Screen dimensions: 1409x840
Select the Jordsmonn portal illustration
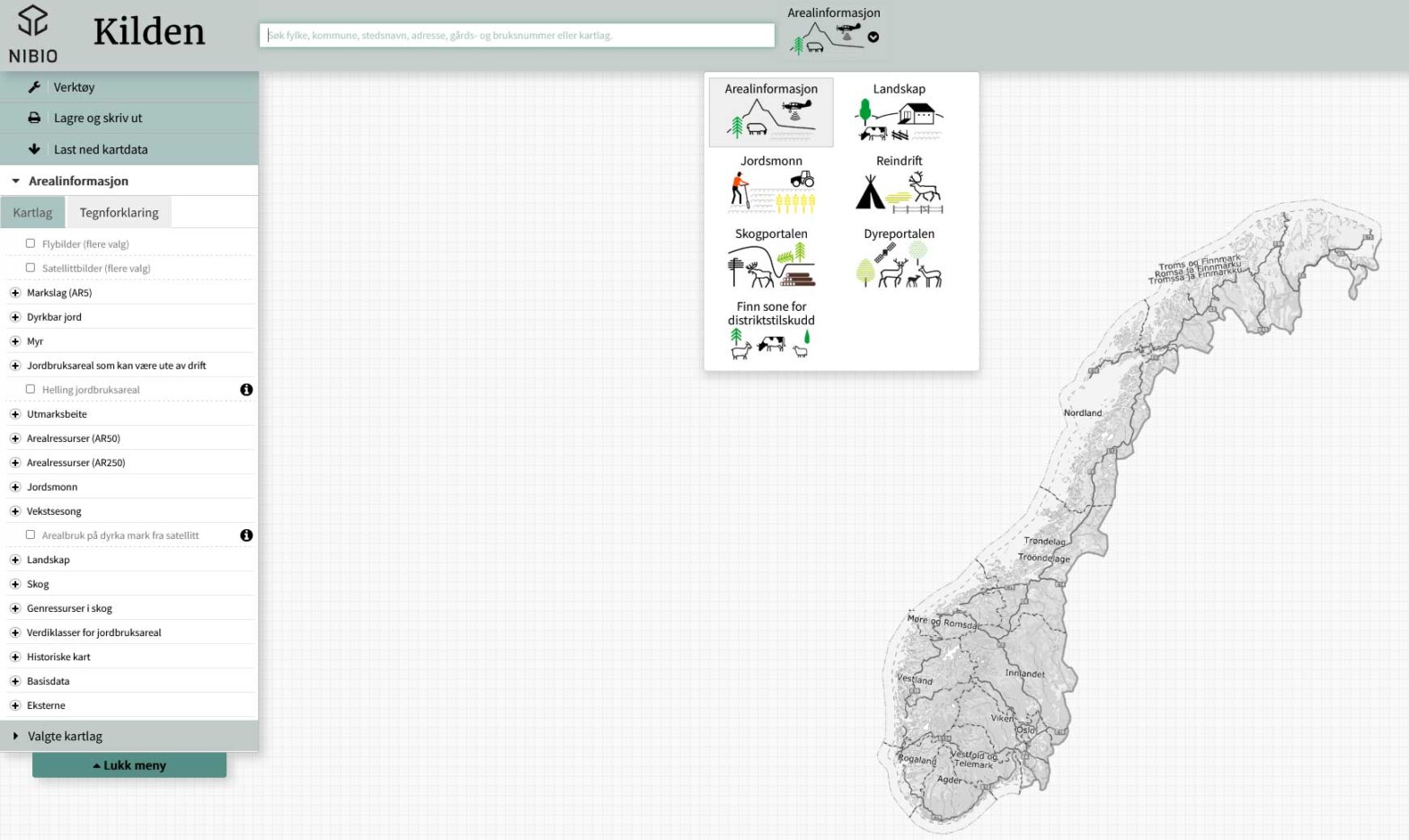pos(771,191)
